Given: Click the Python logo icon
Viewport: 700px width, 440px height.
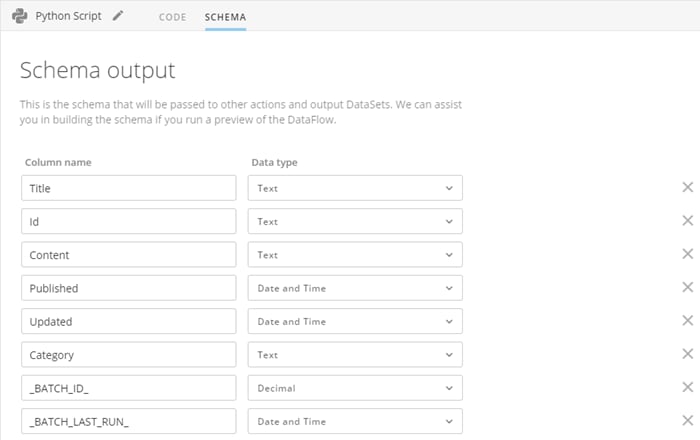Looking at the screenshot, I should [x=20, y=16].
